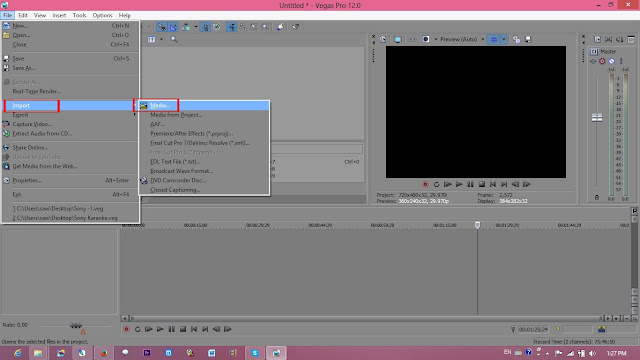Open the Overlays dropdown arrow
This screenshot has height=360, width=640.
pyautogui.click(x=504, y=40)
